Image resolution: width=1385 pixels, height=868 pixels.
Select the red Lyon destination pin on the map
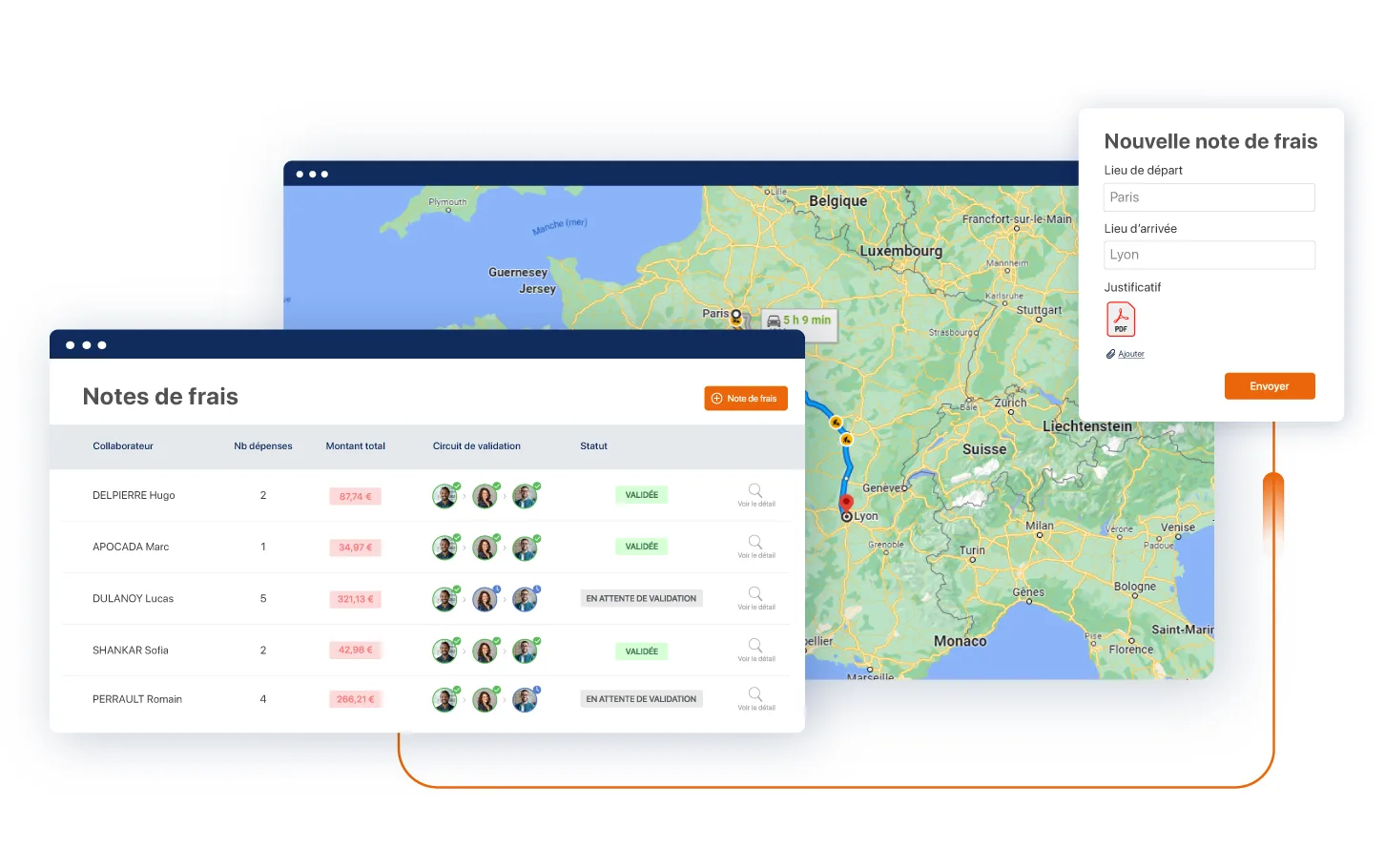click(x=846, y=504)
